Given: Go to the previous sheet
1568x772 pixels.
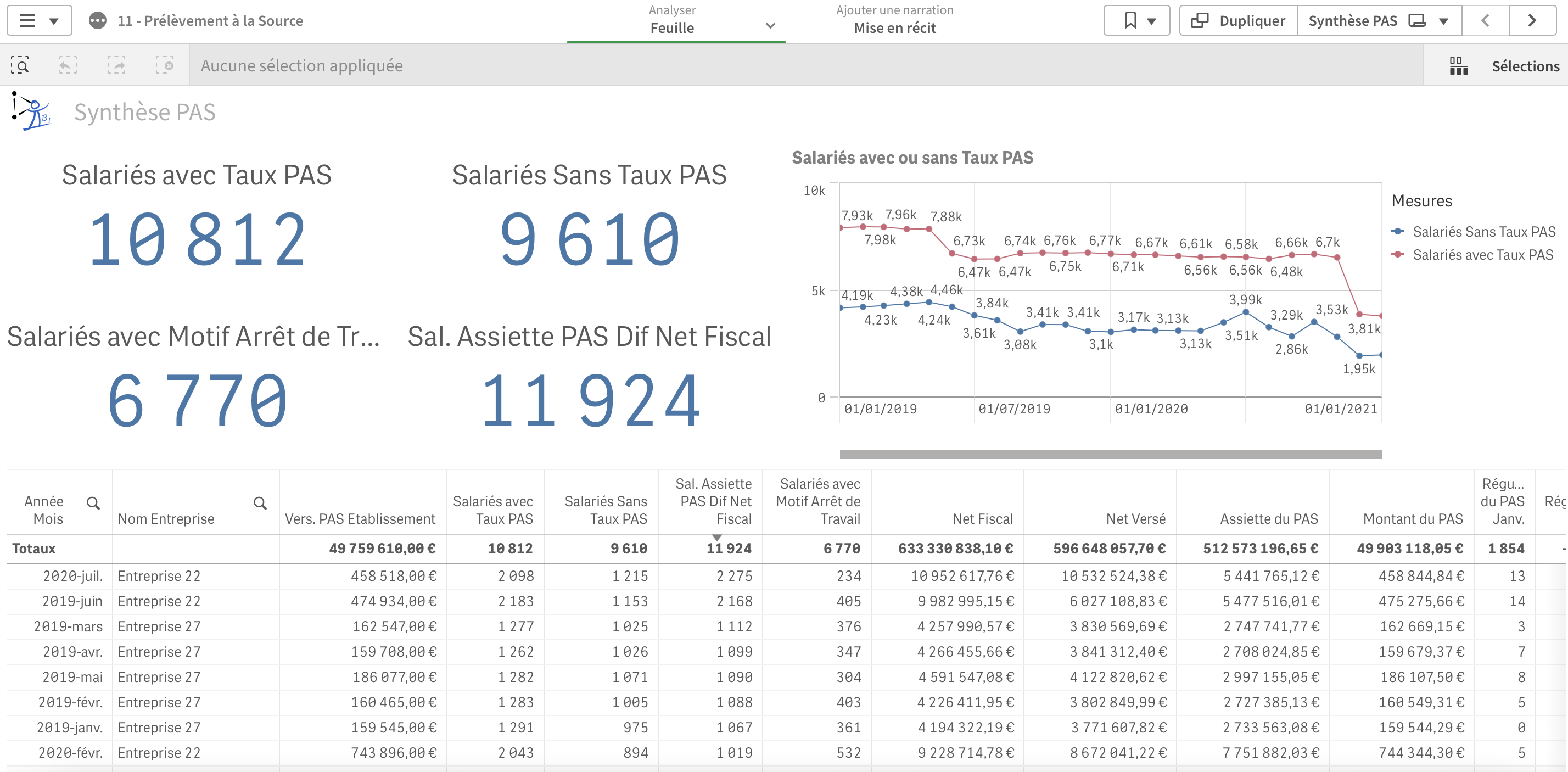Looking at the screenshot, I should pyautogui.click(x=1485, y=21).
